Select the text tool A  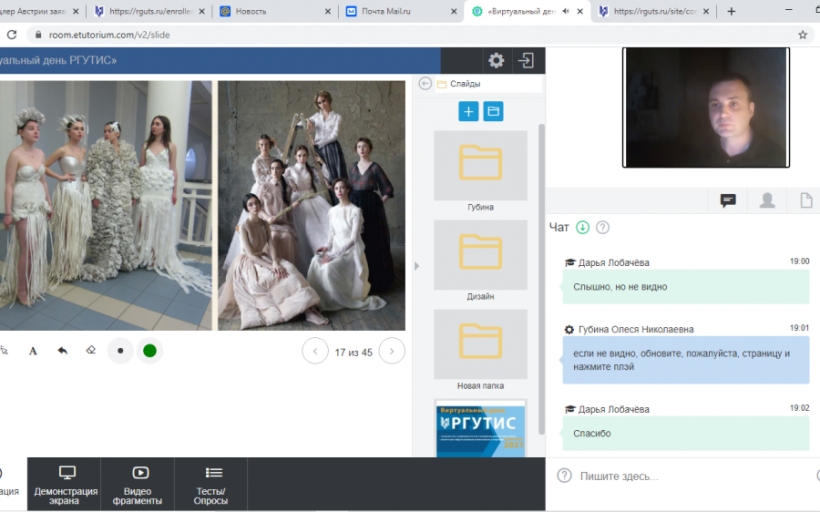[33, 351]
